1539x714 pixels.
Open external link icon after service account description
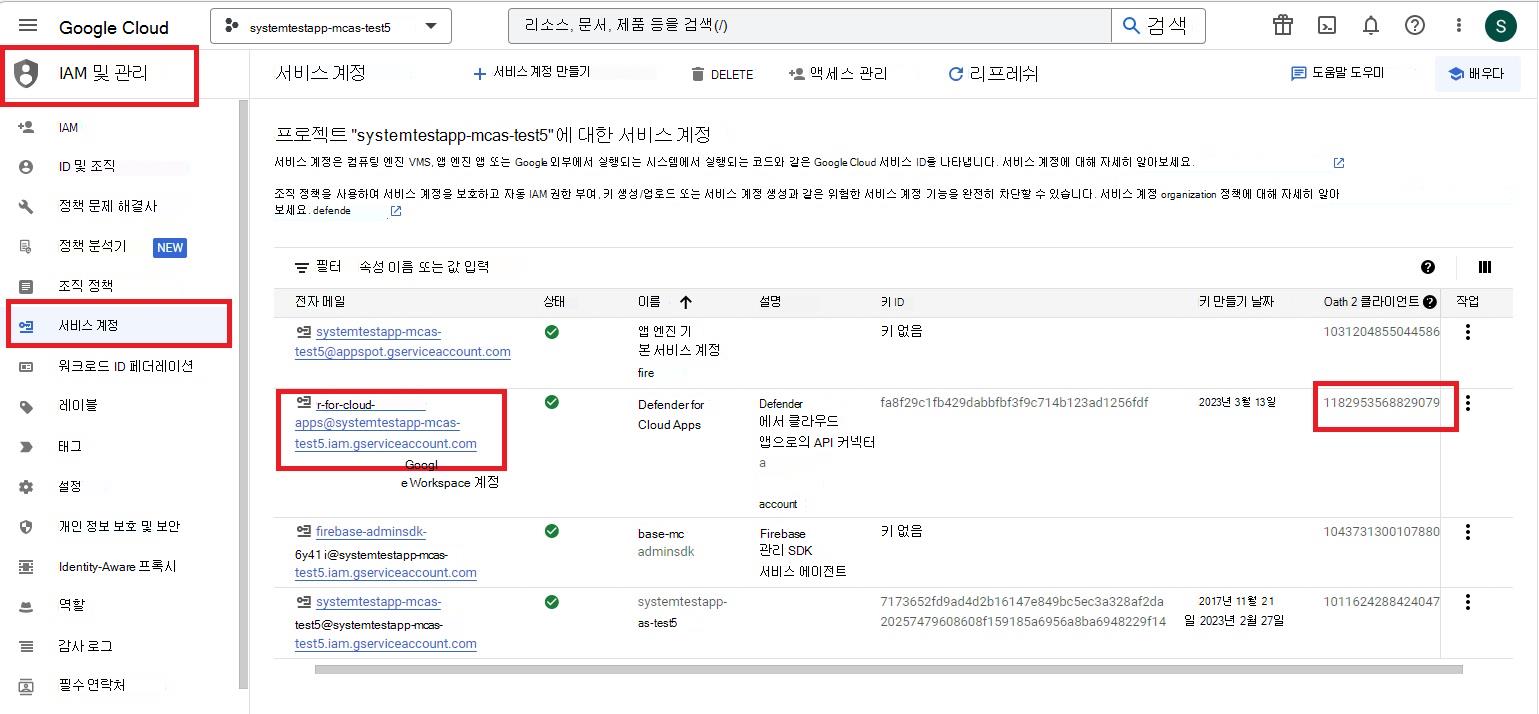[x=1339, y=163]
